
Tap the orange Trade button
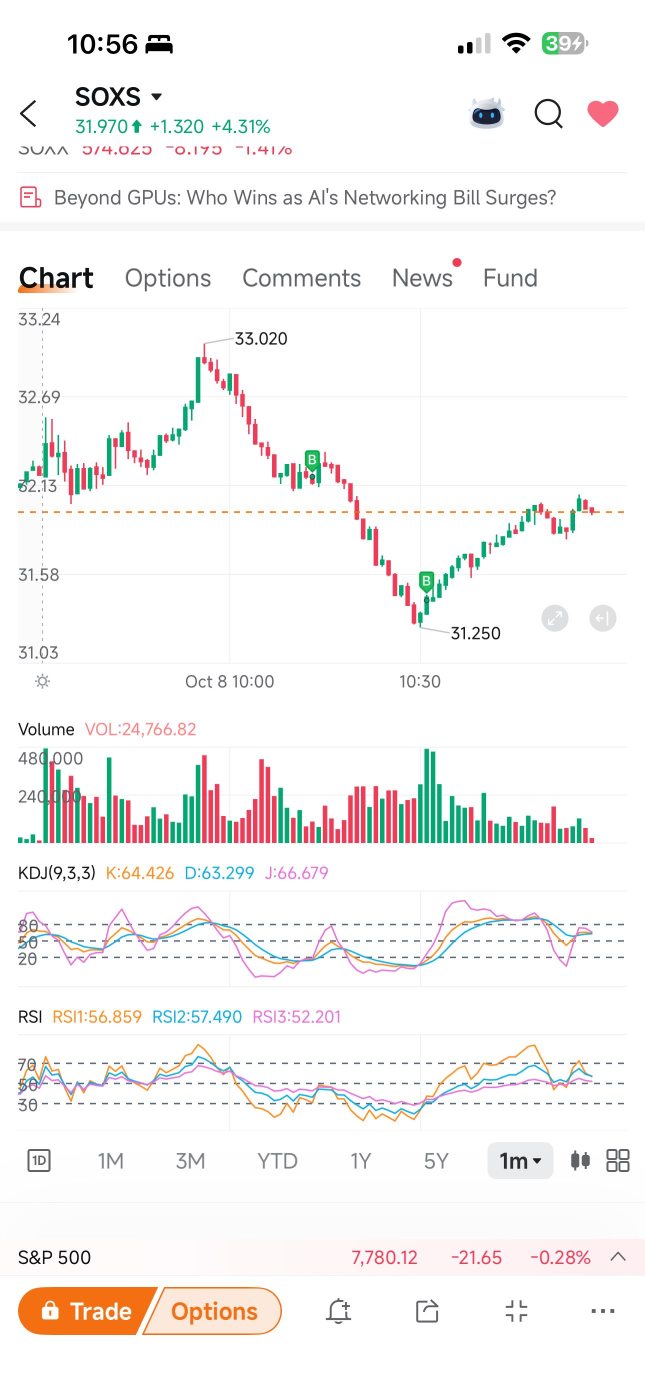tap(88, 1311)
